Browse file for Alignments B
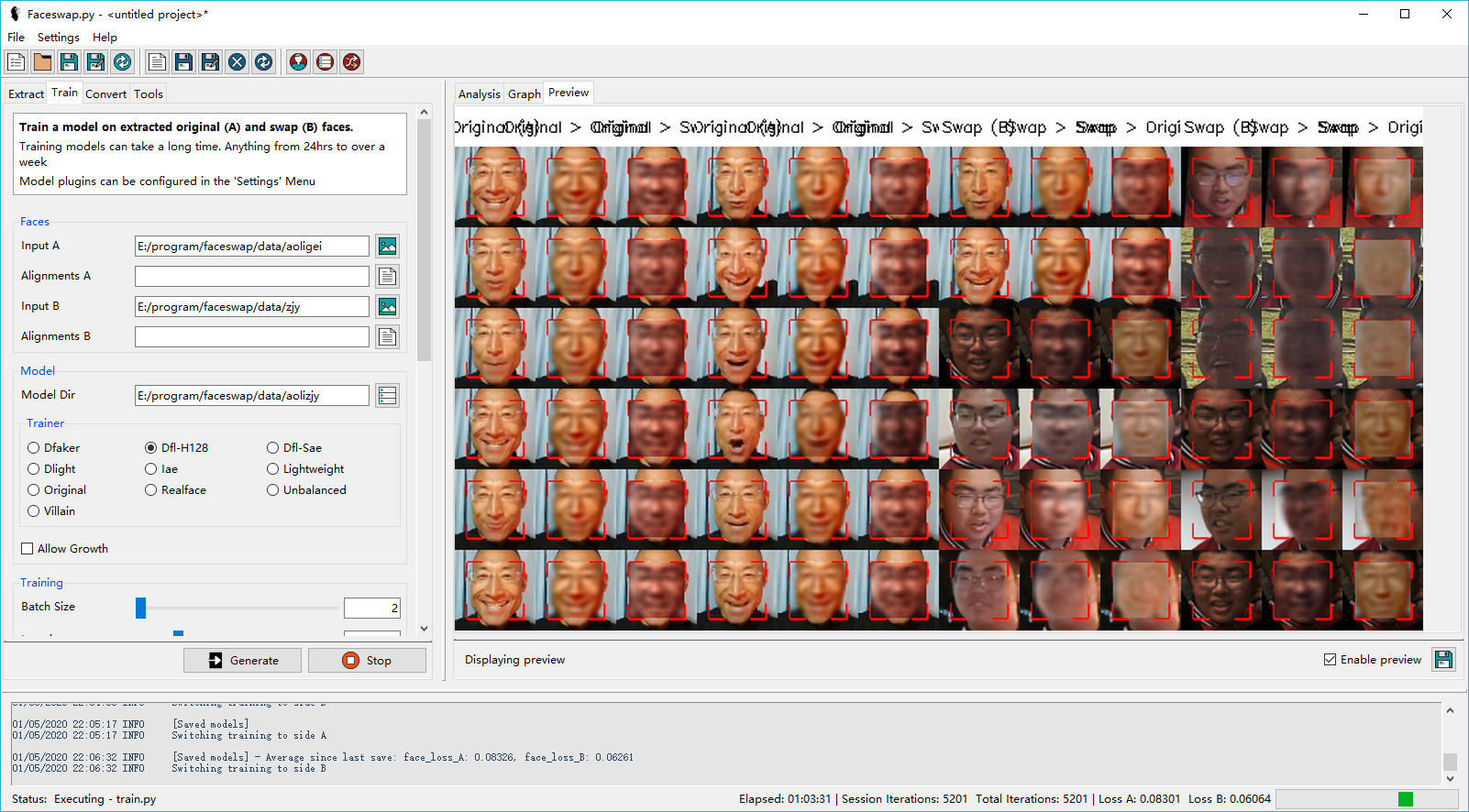This screenshot has width=1469, height=812. 388,336
